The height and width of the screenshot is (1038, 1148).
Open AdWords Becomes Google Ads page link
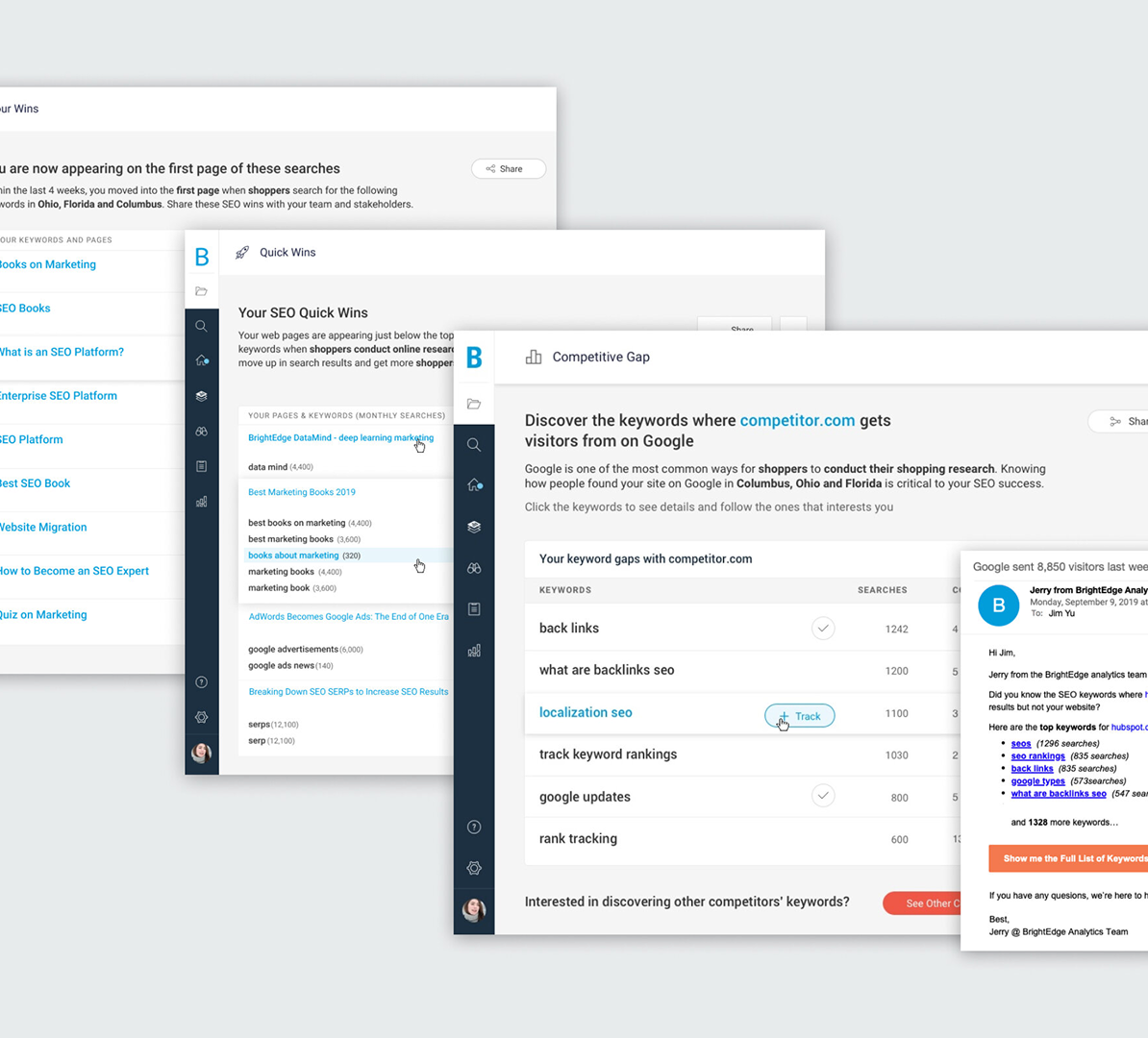click(x=348, y=617)
